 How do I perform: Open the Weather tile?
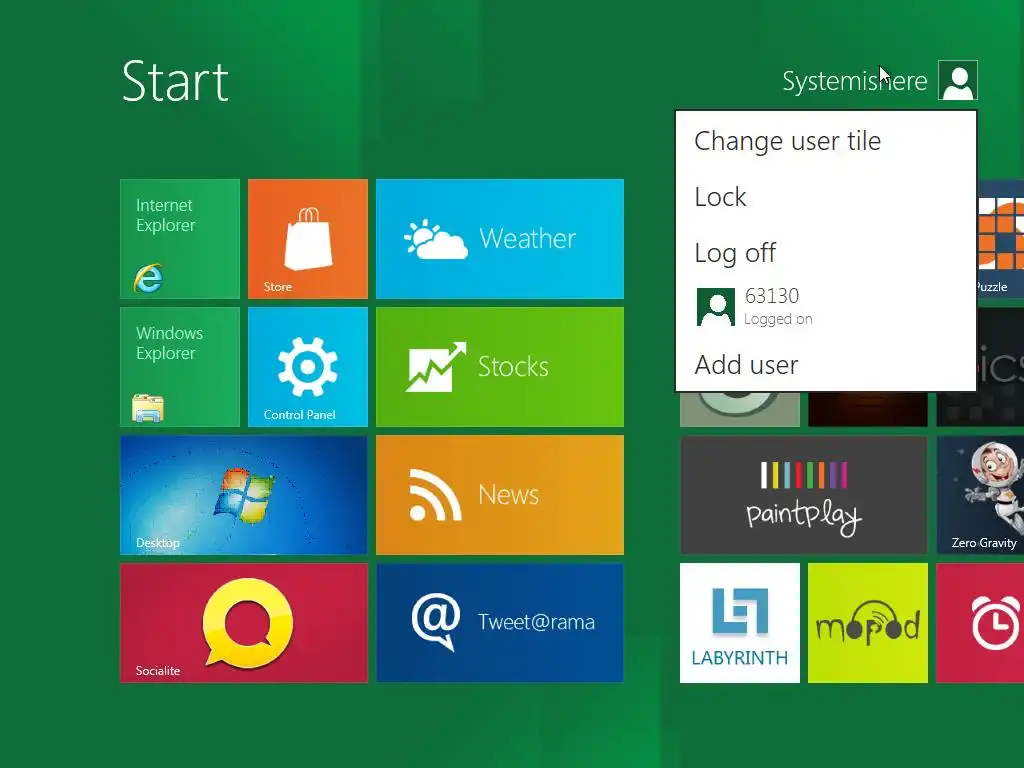(500, 239)
